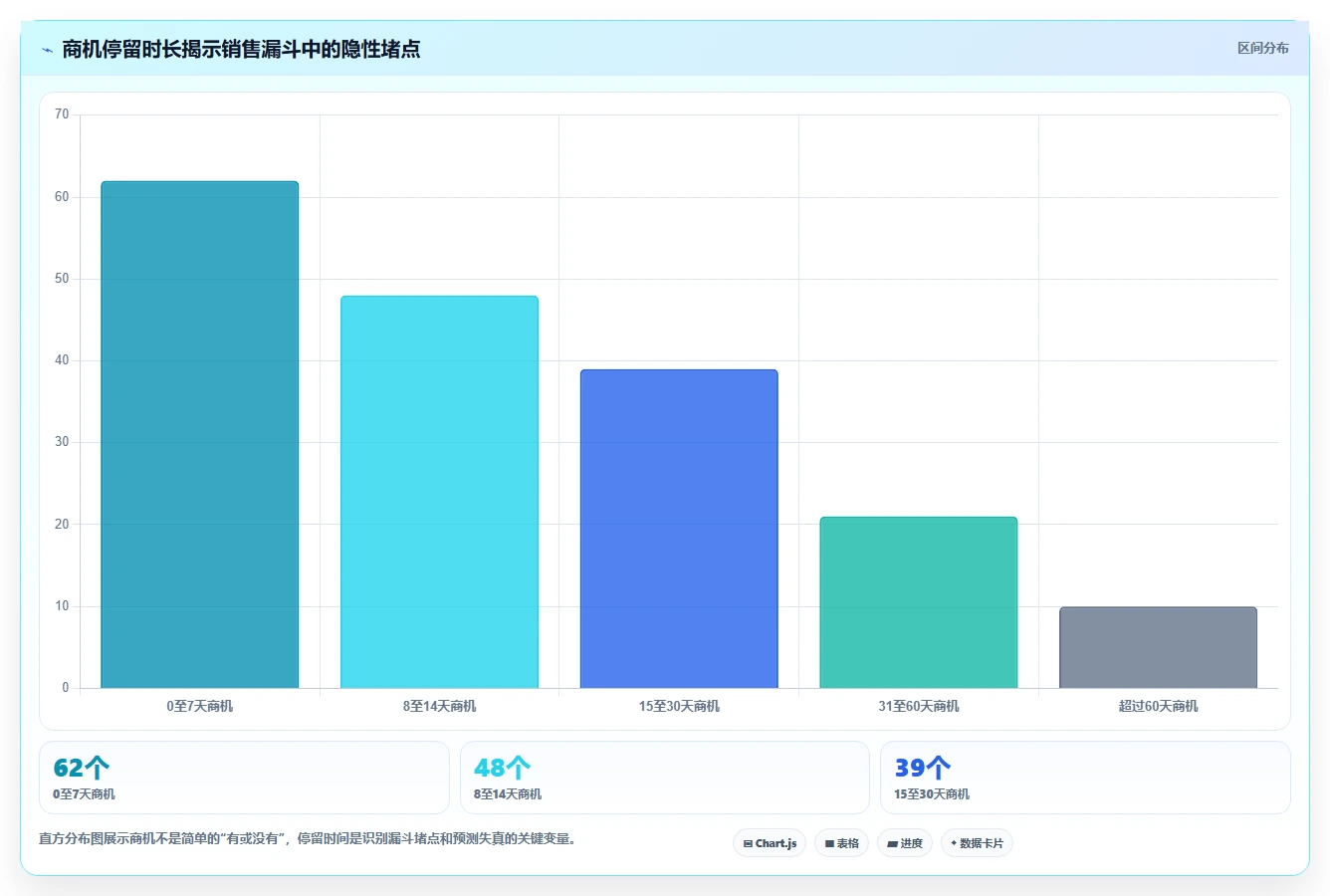Image resolution: width=1330 pixels, height=896 pixels.
Task: Click the x-axis label 超过60天商机
Action: click(x=1158, y=706)
